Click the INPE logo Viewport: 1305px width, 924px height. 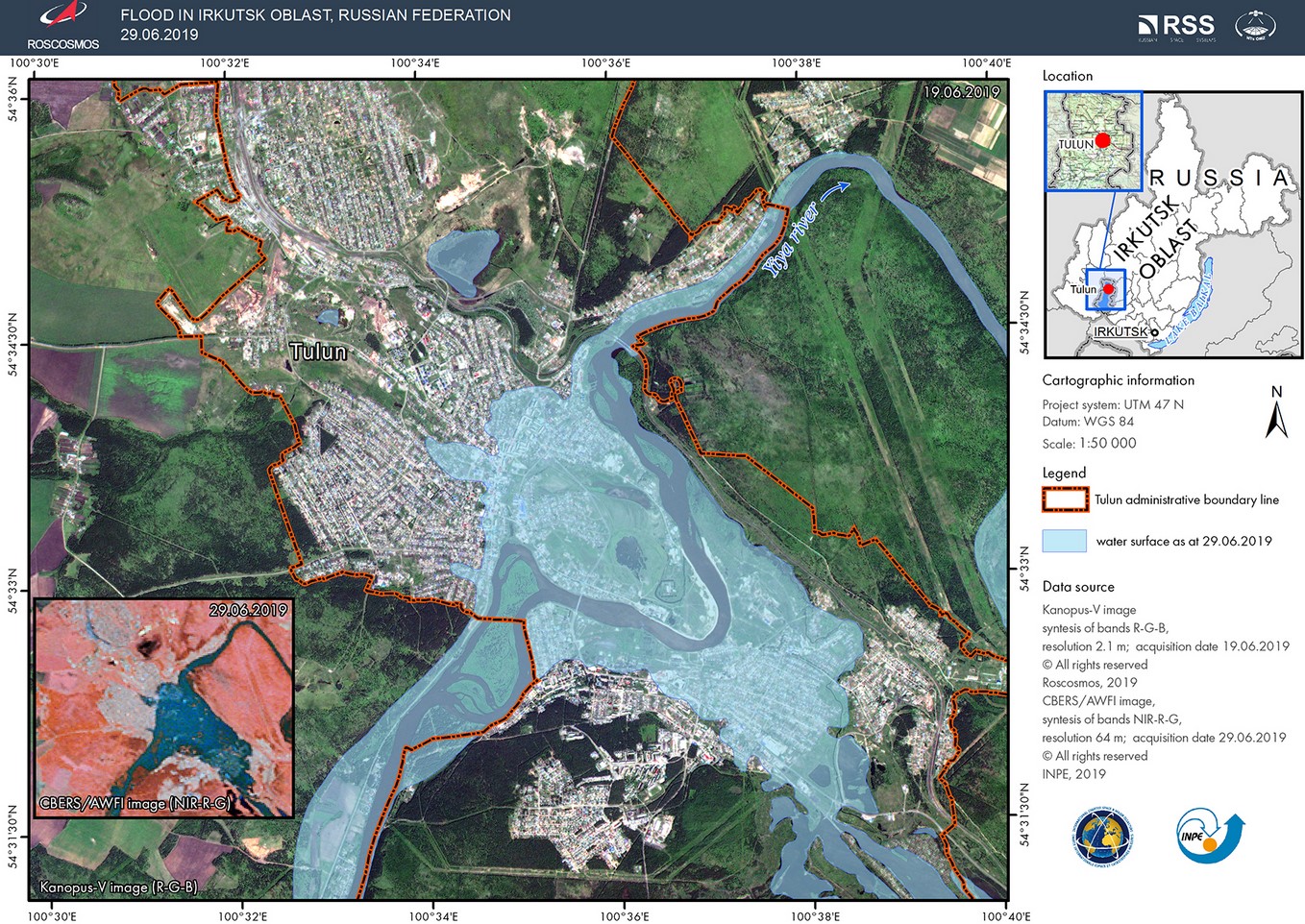click(1210, 835)
